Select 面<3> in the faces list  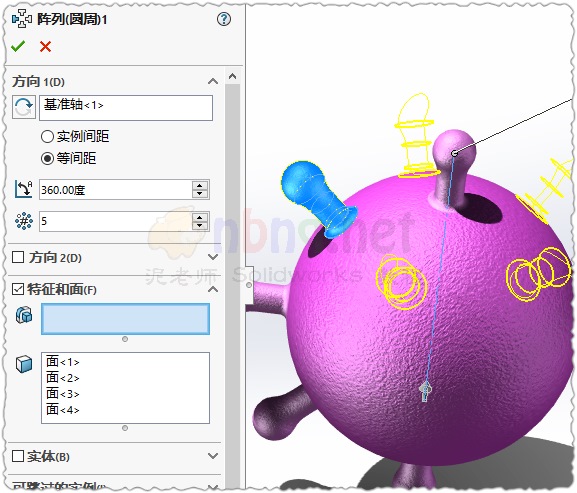tap(63, 394)
